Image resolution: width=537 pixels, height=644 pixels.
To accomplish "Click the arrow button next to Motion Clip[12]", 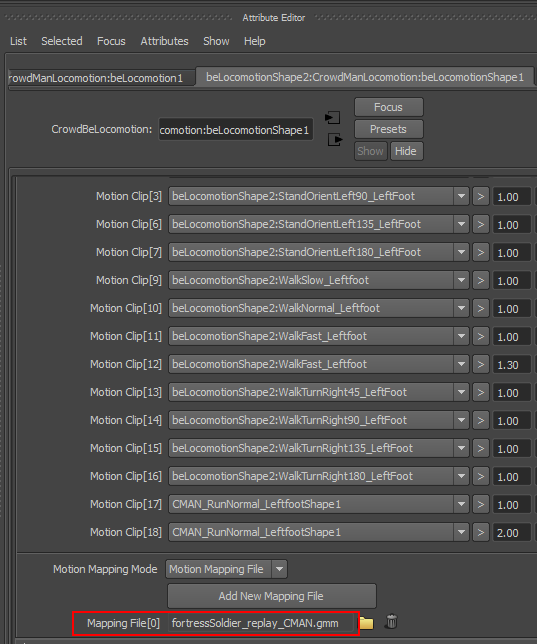I will [480, 365].
